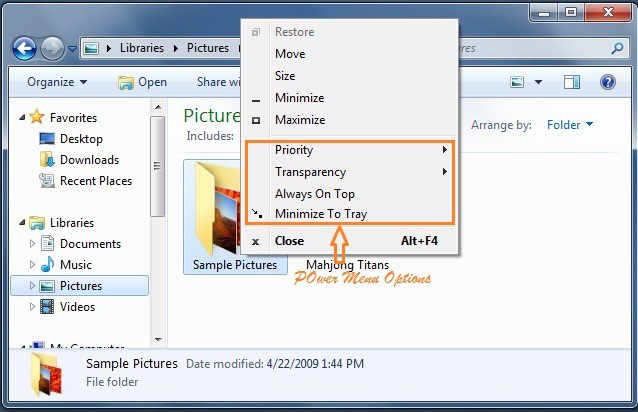Click the blue Help question mark icon
638x412 pixels.
pyautogui.click(x=607, y=82)
